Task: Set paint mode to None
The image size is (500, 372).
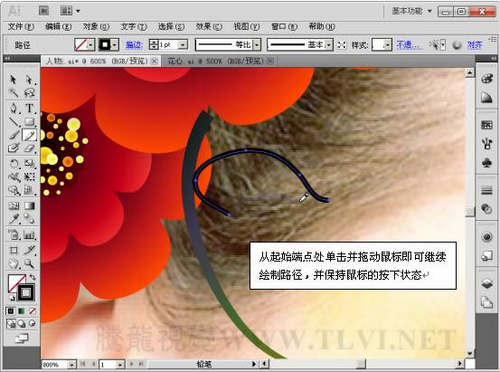Action: pyautogui.click(x=32, y=311)
